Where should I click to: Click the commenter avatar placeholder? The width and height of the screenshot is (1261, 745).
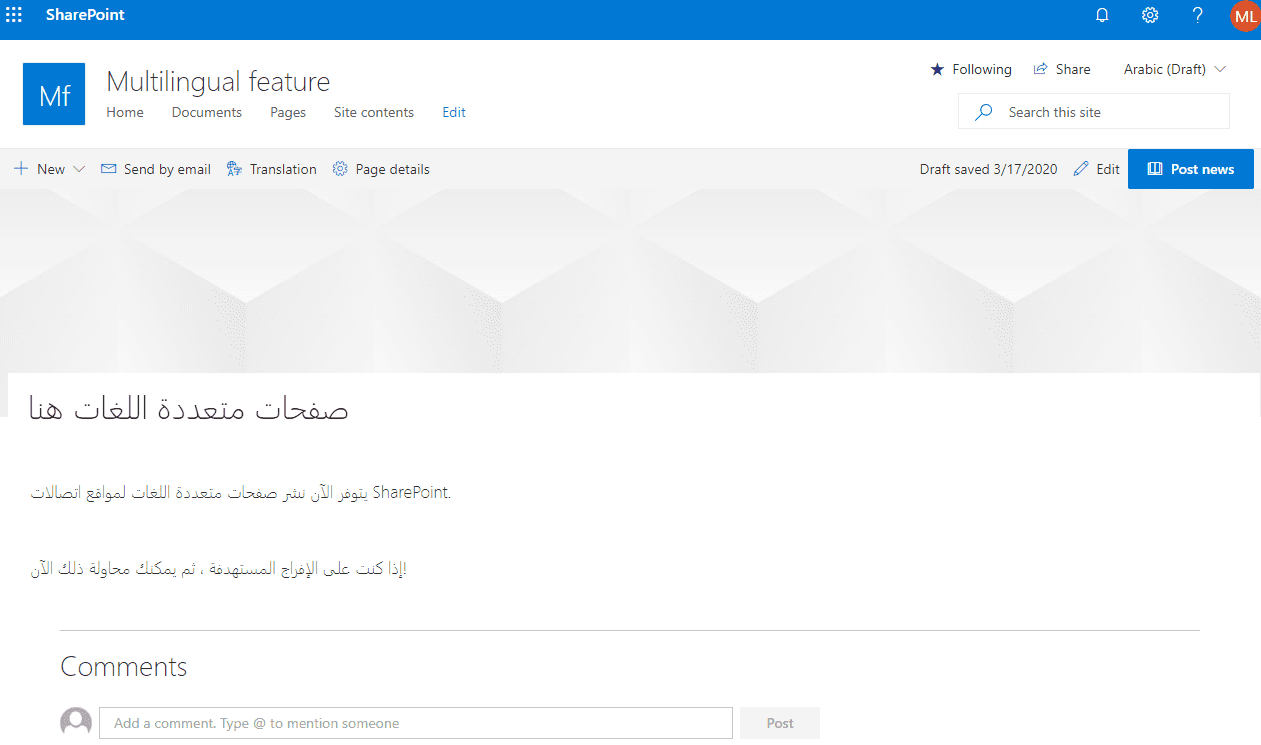pyautogui.click(x=76, y=722)
